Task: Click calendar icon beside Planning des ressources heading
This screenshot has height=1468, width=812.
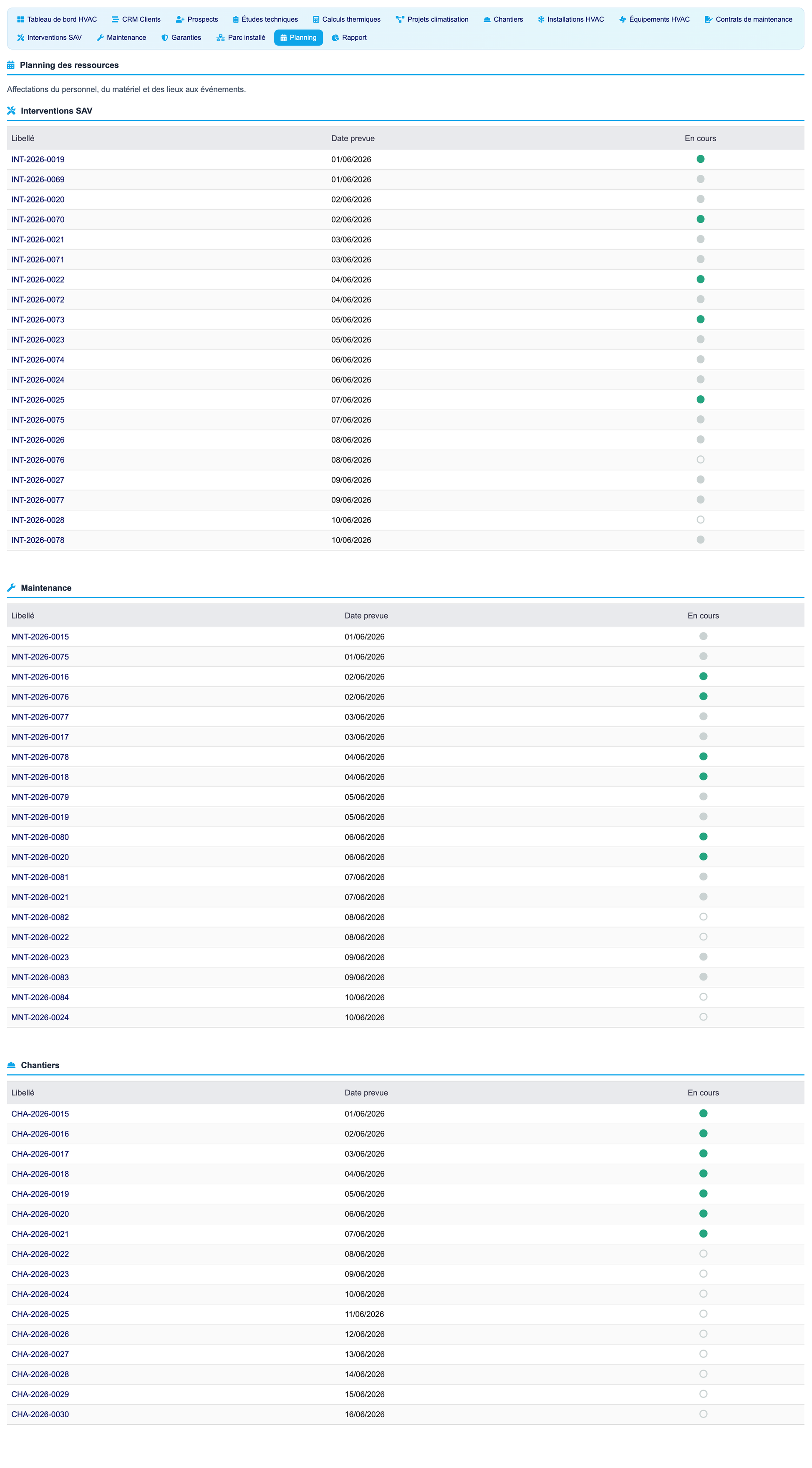Action: click(11, 65)
